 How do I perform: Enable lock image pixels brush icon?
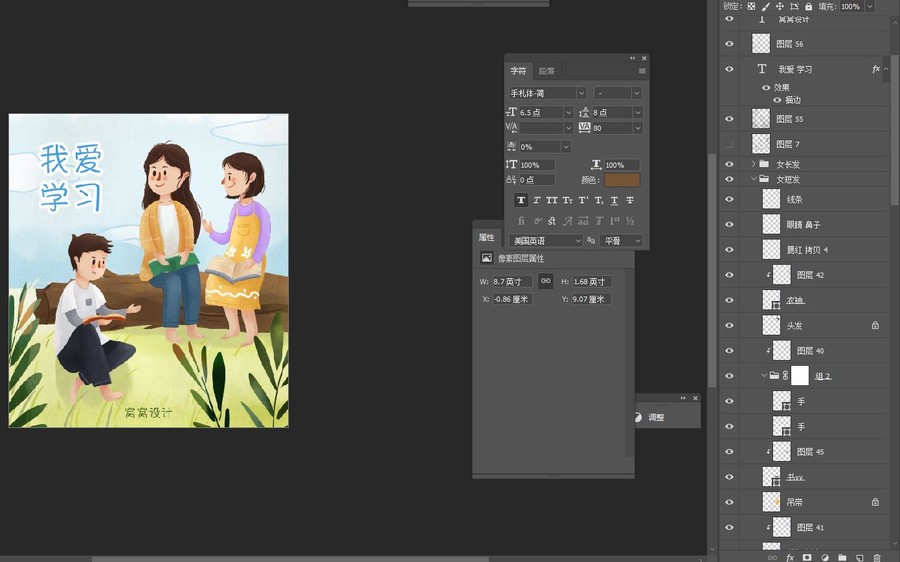(766, 6)
